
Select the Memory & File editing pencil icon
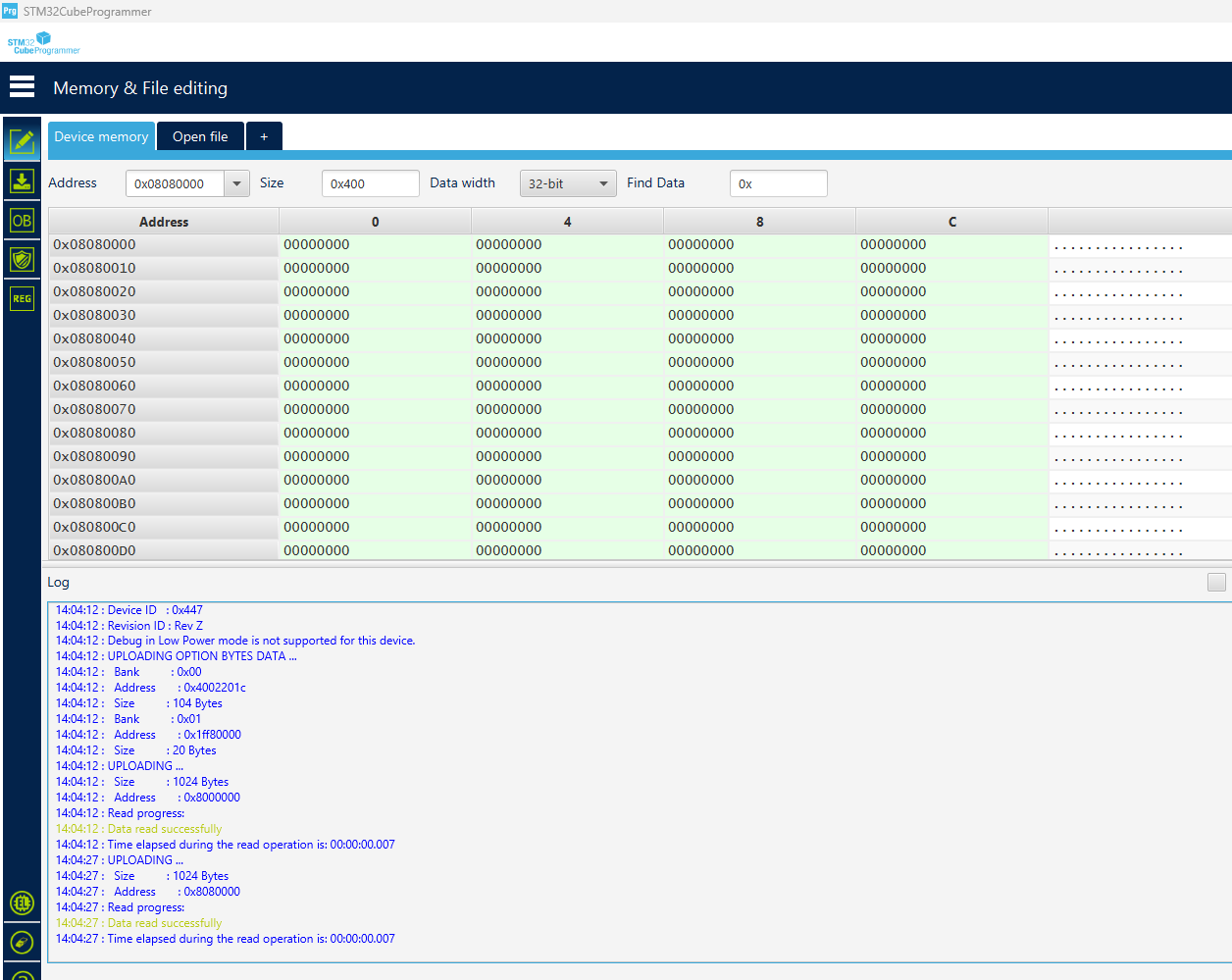tap(22, 141)
